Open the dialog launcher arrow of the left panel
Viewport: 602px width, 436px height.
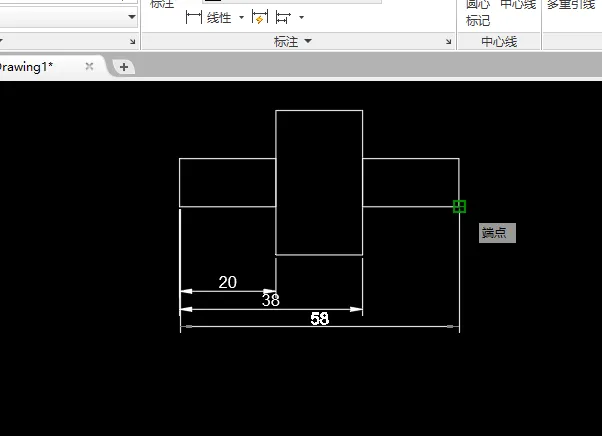(132, 41)
